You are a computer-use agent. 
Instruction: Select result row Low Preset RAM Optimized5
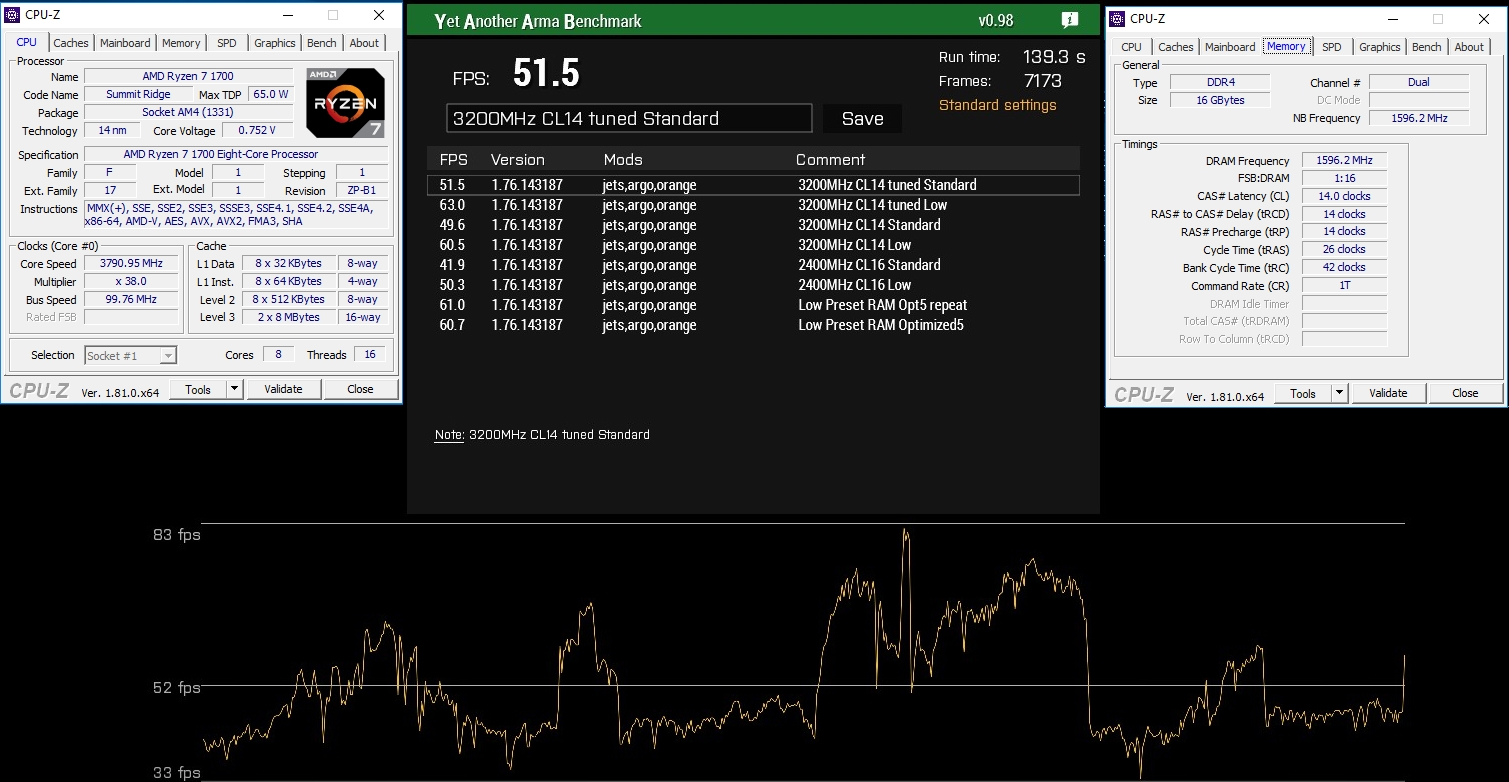[x=753, y=325]
